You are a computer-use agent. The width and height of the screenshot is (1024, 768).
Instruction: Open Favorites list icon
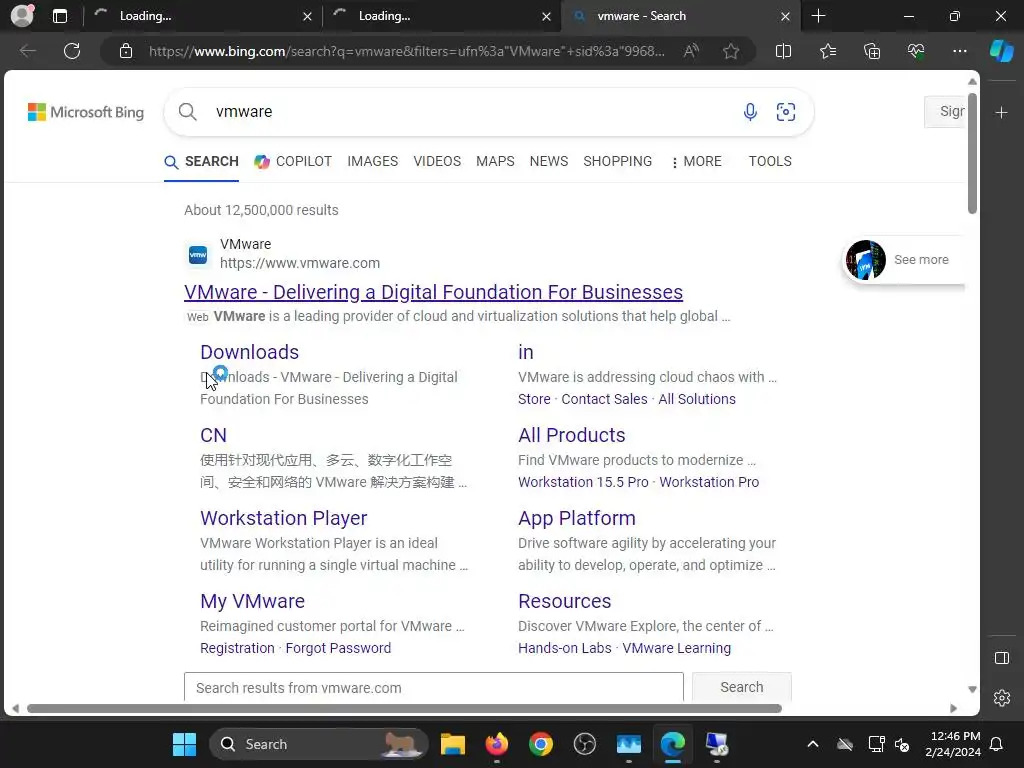[827, 51]
